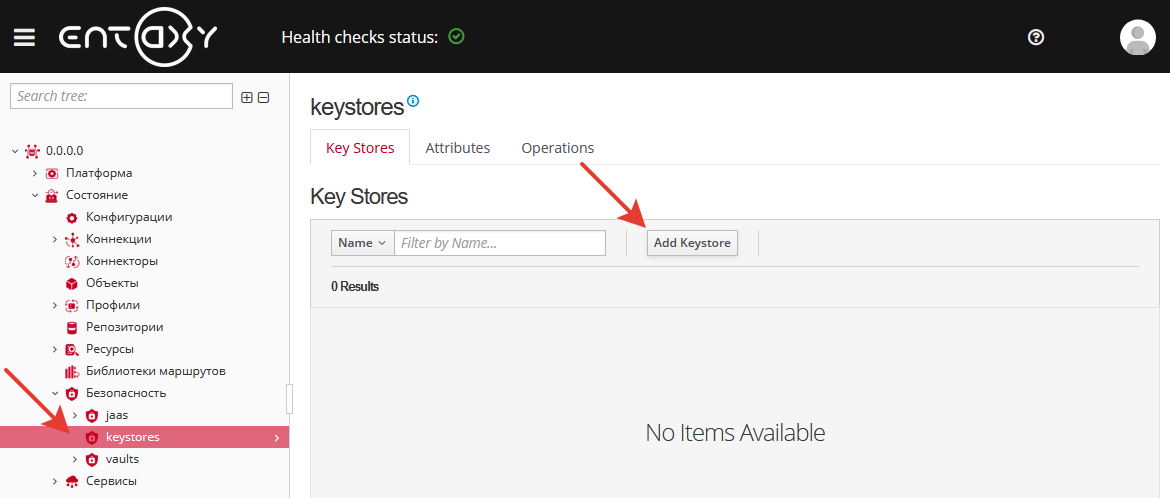
Task: Click the collapse all tree icon
Action: point(263,97)
